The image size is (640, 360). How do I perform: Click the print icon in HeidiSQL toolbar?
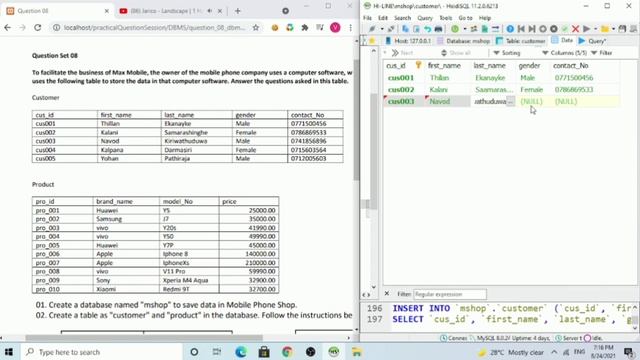click(438, 29)
